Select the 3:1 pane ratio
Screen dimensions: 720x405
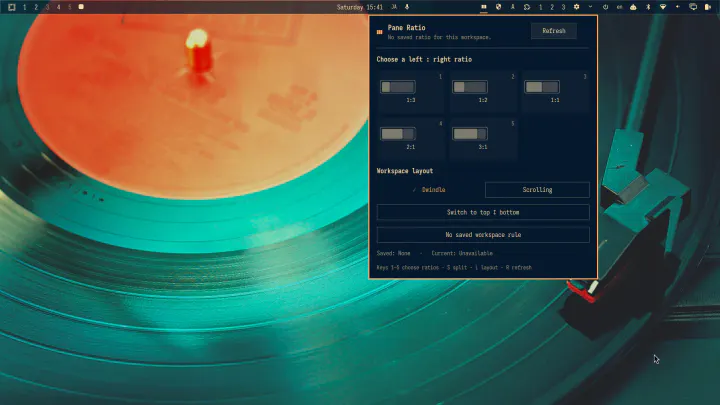click(x=483, y=138)
